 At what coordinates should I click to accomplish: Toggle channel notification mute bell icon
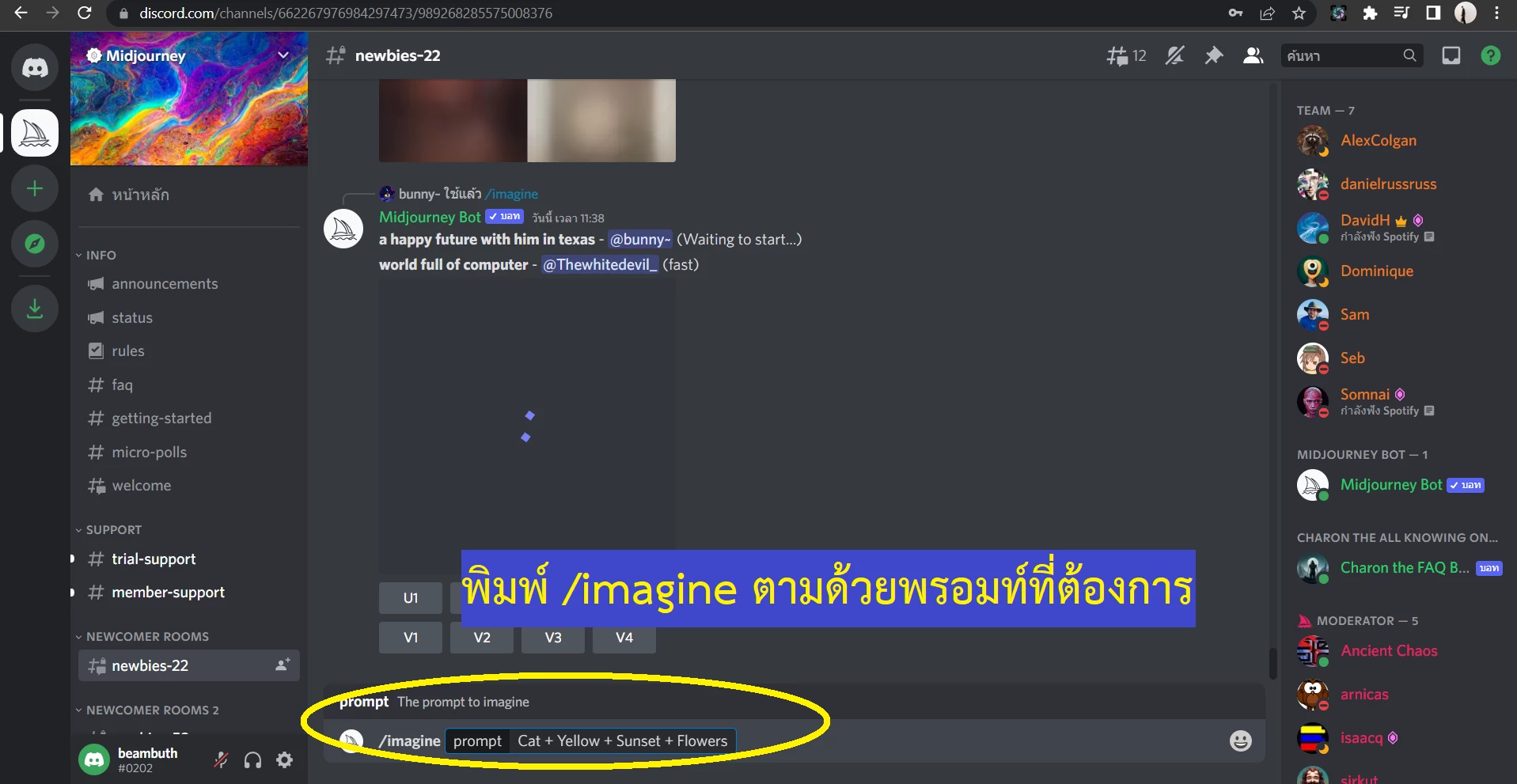click(x=1174, y=55)
